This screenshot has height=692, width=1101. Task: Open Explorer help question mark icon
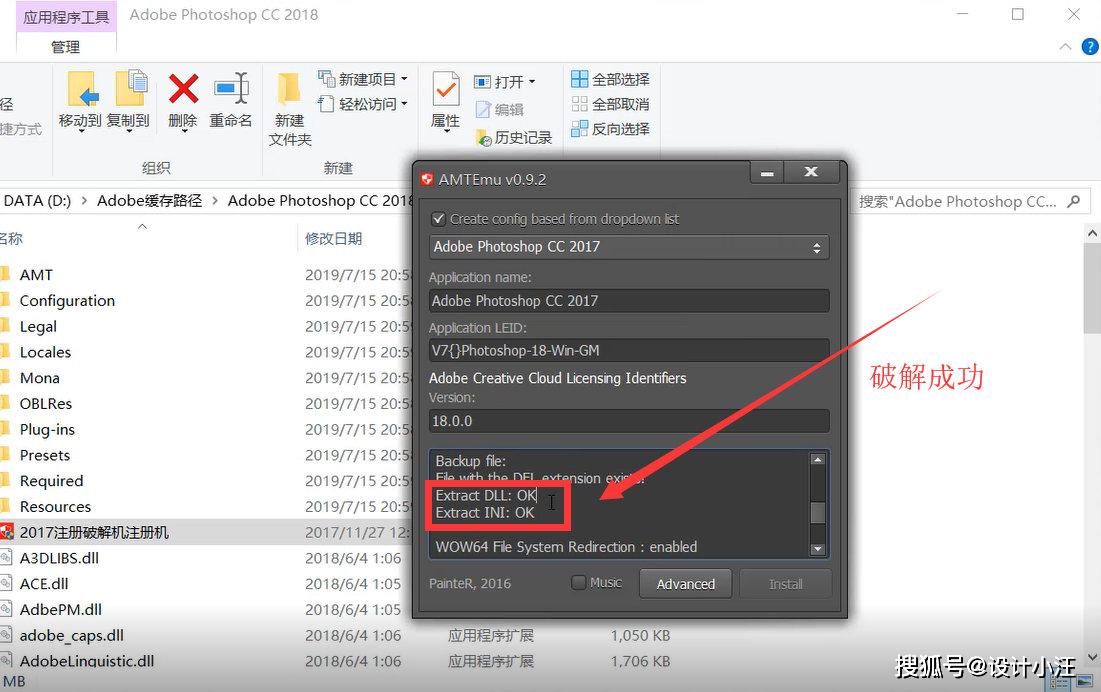pos(1090,46)
